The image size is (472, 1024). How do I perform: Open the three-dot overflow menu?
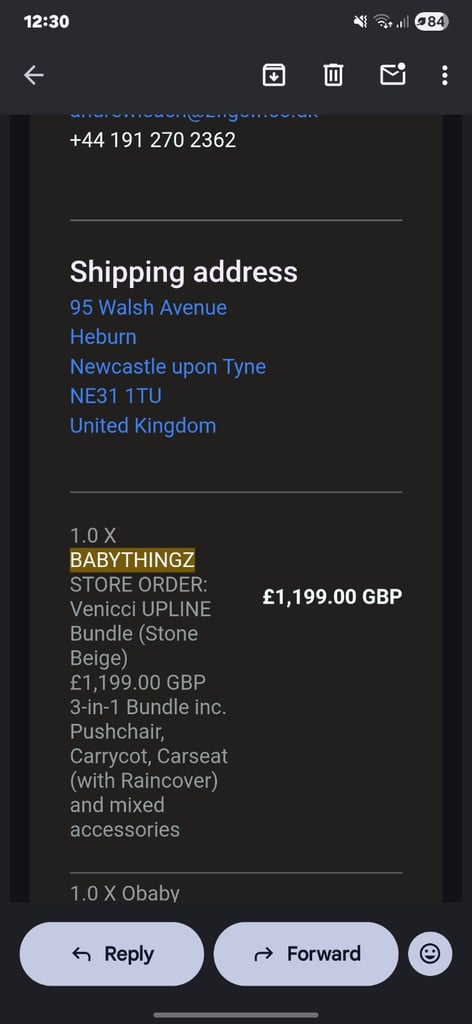(x=445, y=75)
